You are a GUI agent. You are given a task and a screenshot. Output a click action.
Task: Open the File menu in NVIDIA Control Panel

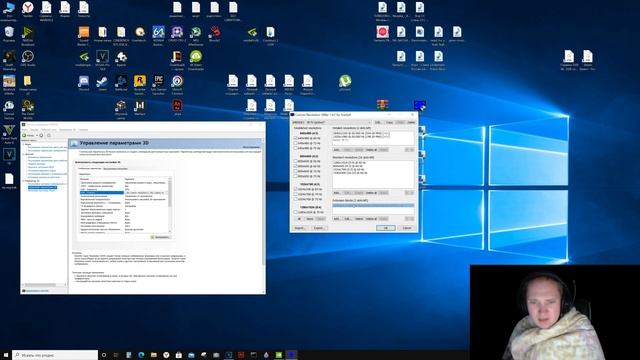[x=25, y=130]
